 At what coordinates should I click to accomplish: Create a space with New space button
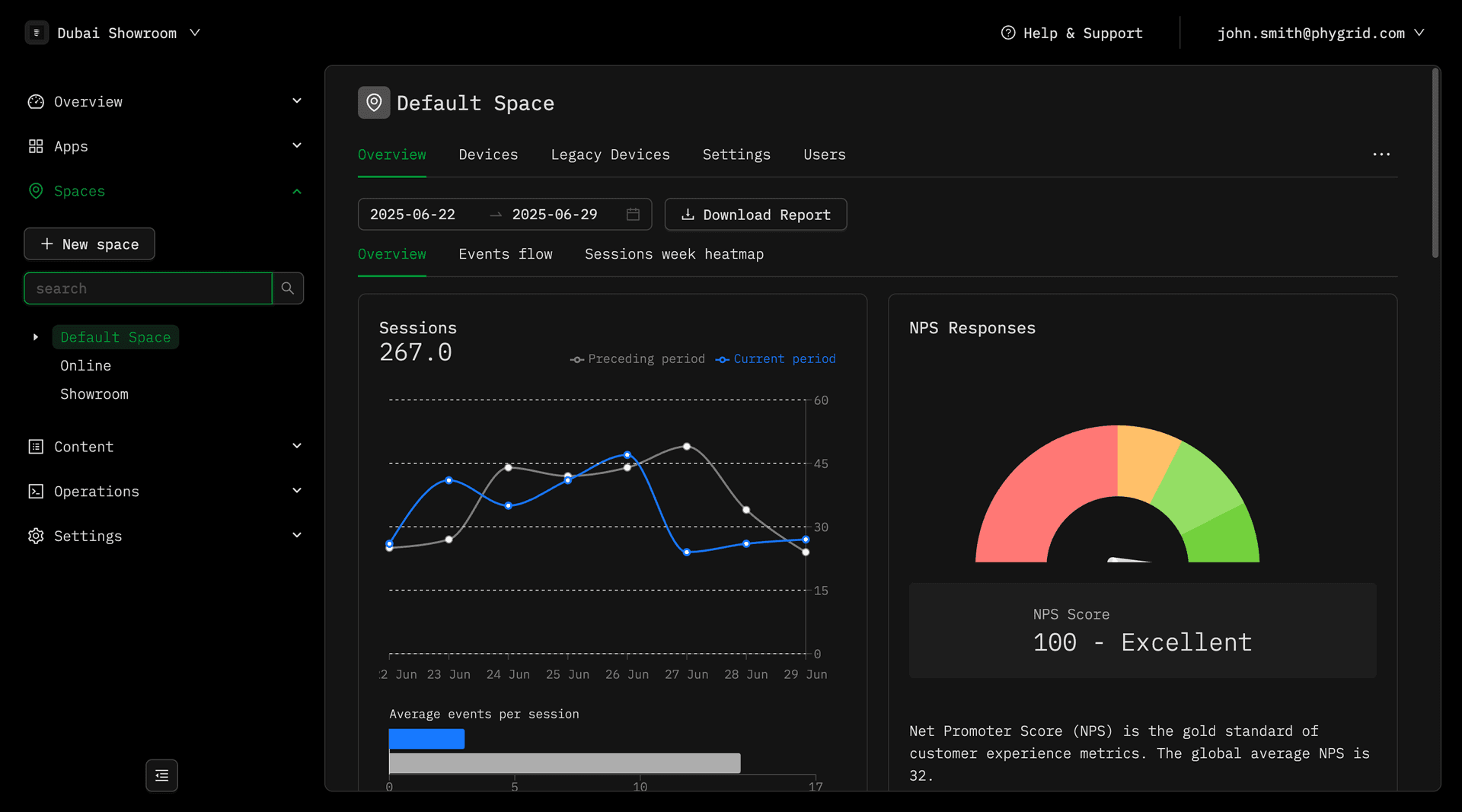(90, 244)
